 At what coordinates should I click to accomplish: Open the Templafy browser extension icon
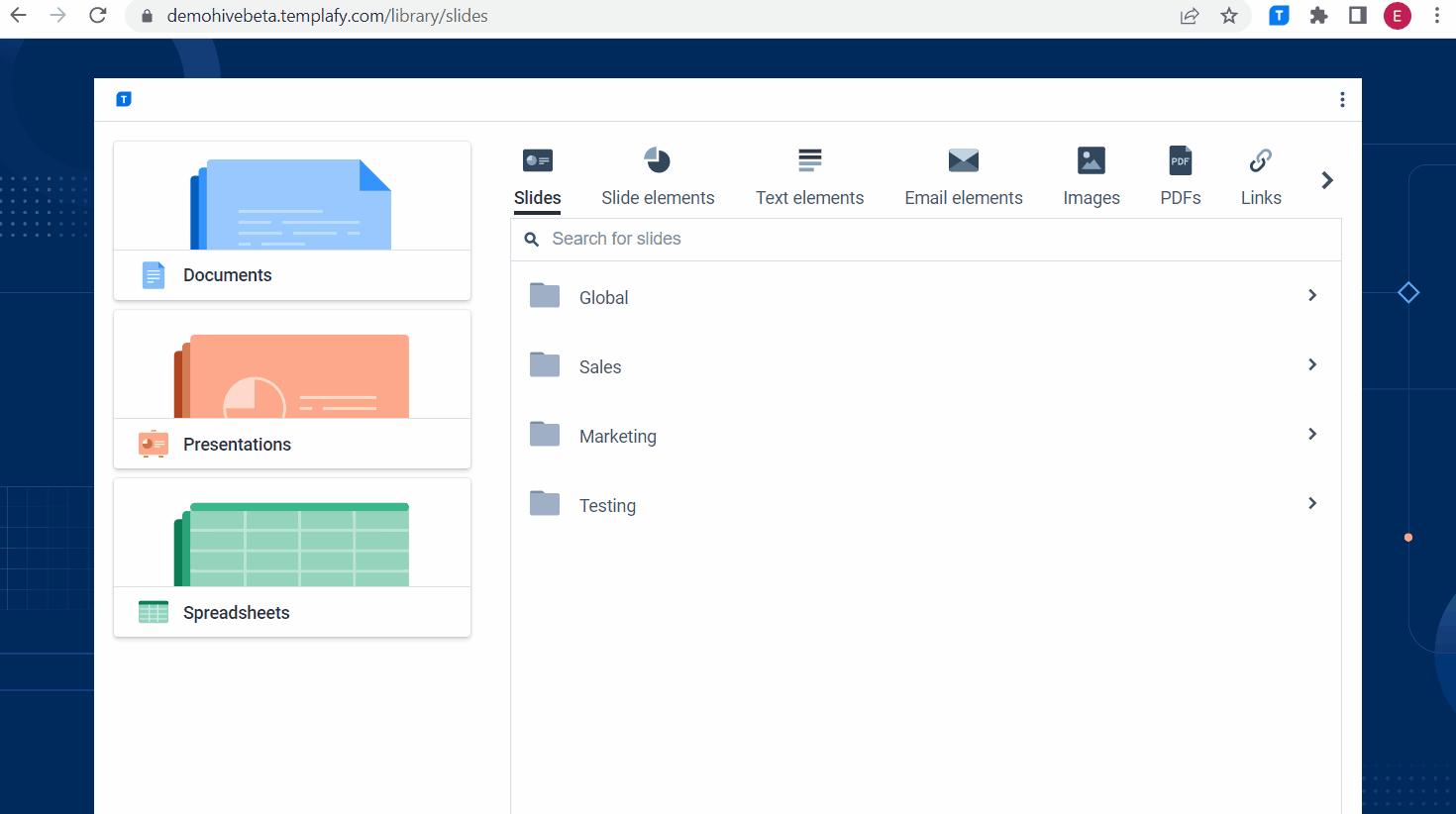coord(1280,16)
